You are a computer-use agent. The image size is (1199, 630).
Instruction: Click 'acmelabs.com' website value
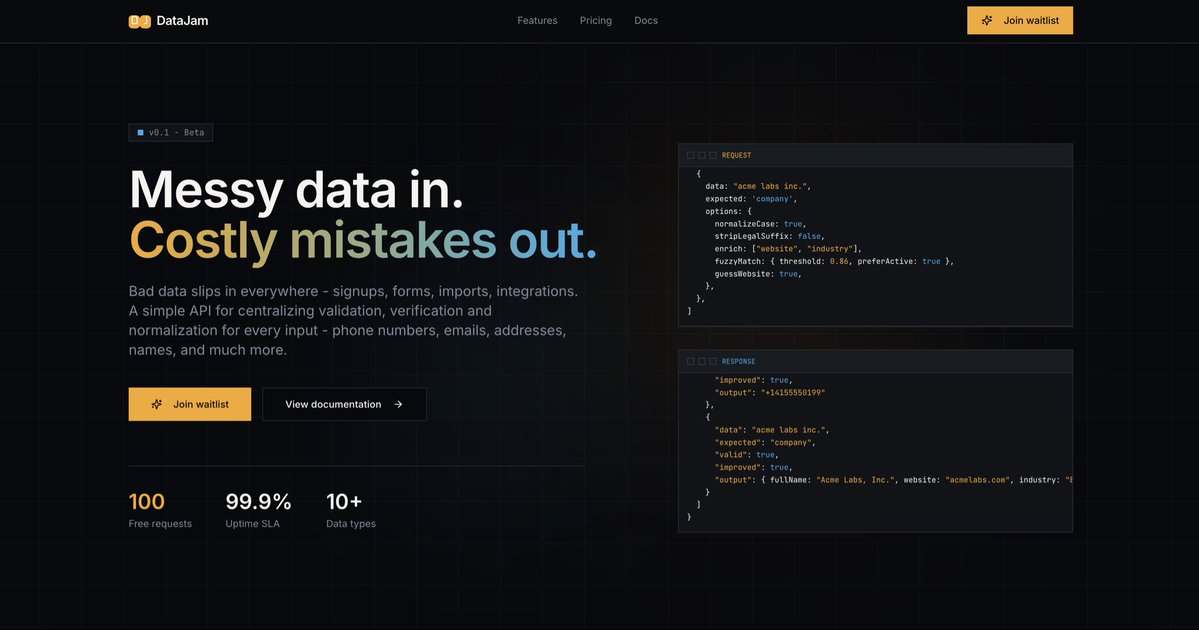[977, 480]
